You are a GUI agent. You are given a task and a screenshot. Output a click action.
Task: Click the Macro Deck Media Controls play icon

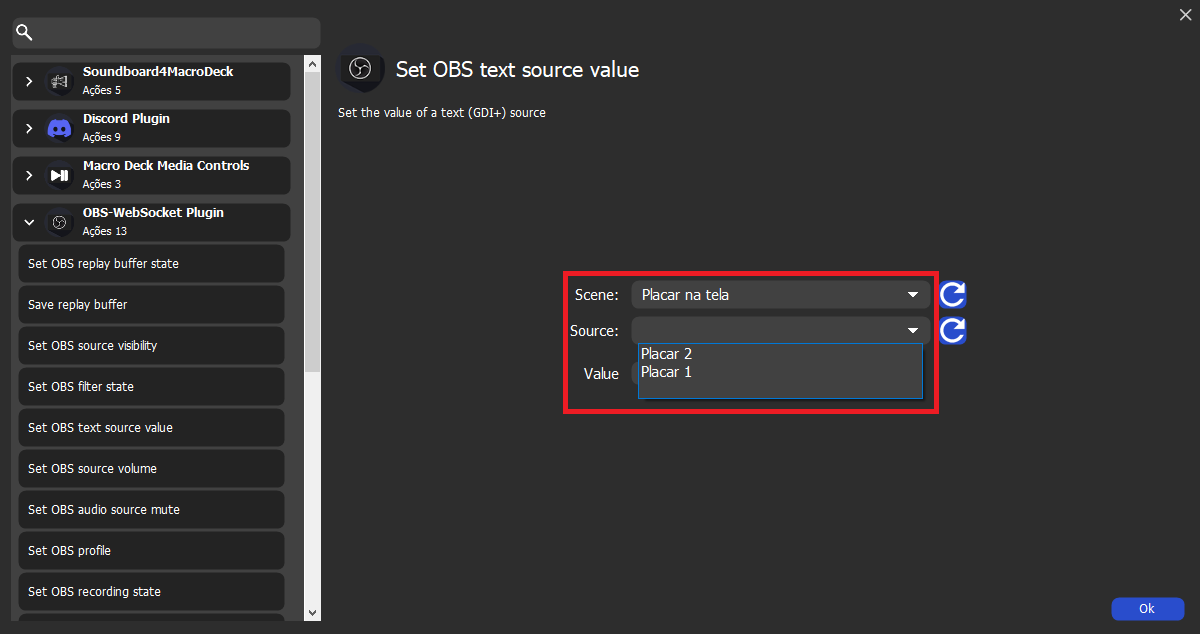[58, 174]
